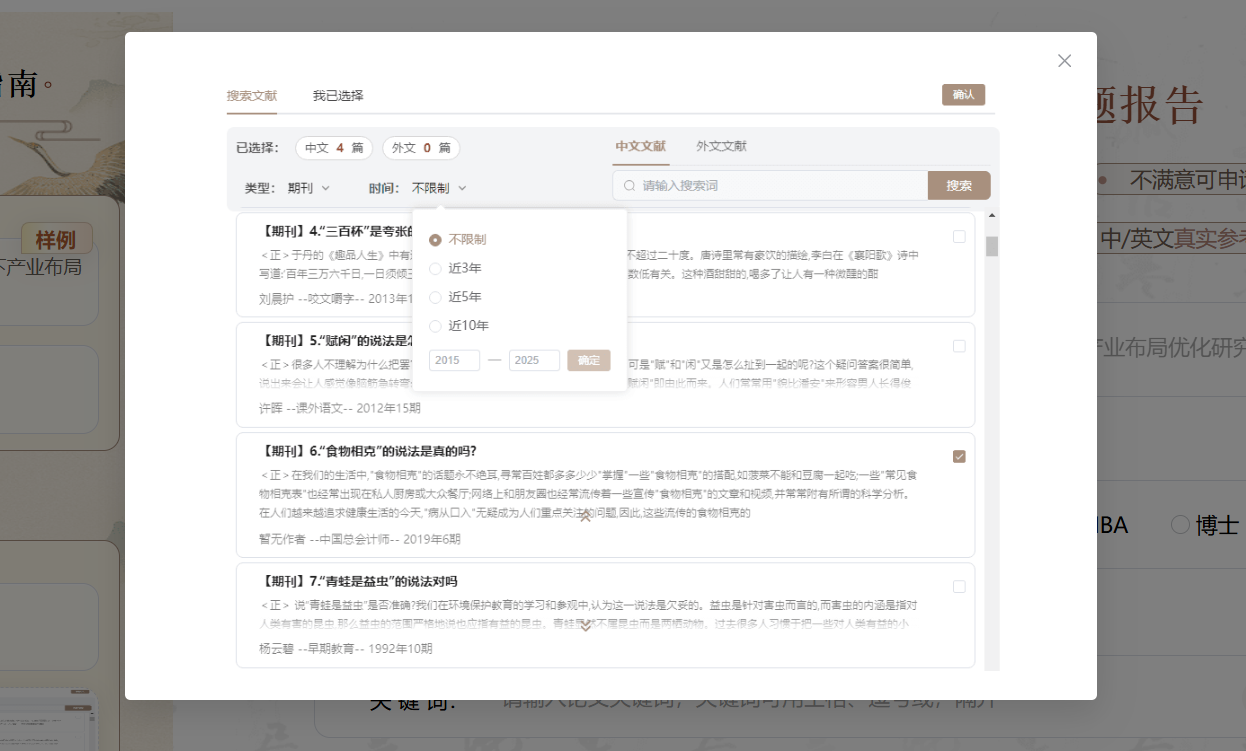Select the 近5年 time radio option
The image size is (1246, 751).
pyautogui.click(x=435, y=297)
